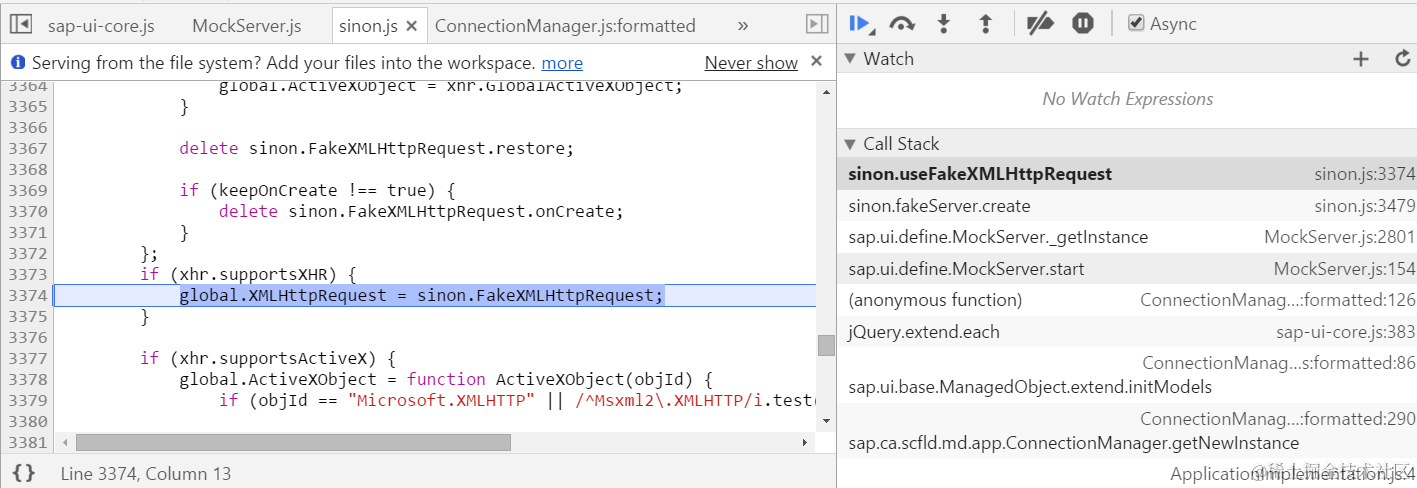
Task: Switch to the MockServer.js tab
Action: pyautogui.click(x=246, y=25)
